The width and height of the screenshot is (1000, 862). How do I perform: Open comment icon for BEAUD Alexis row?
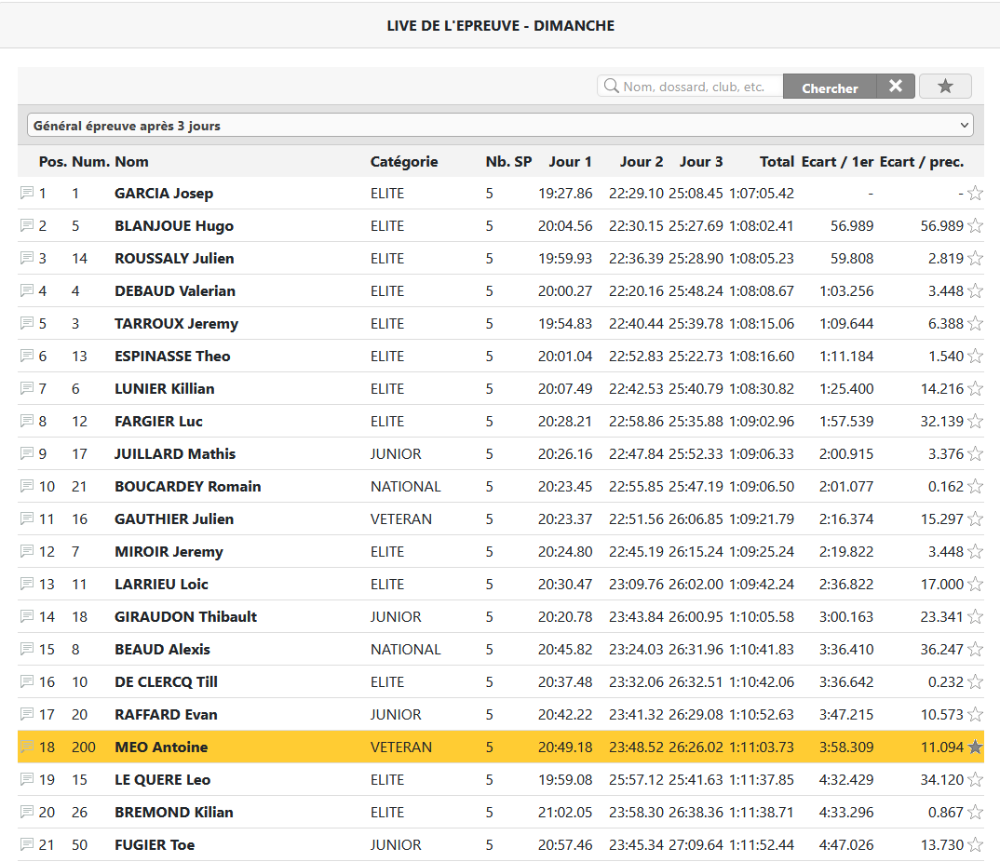pyautogui.click(x=27, y=648)
